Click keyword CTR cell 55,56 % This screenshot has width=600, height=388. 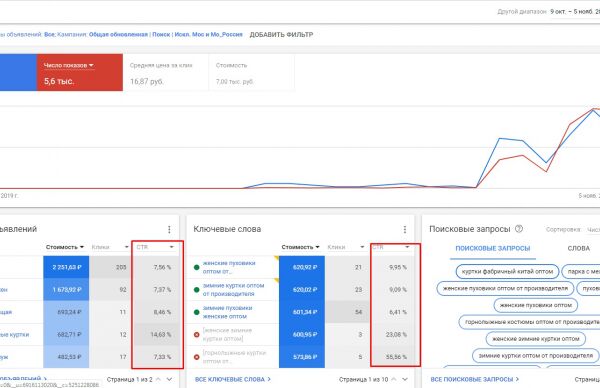pyautogui.click(x=393, y=357)
